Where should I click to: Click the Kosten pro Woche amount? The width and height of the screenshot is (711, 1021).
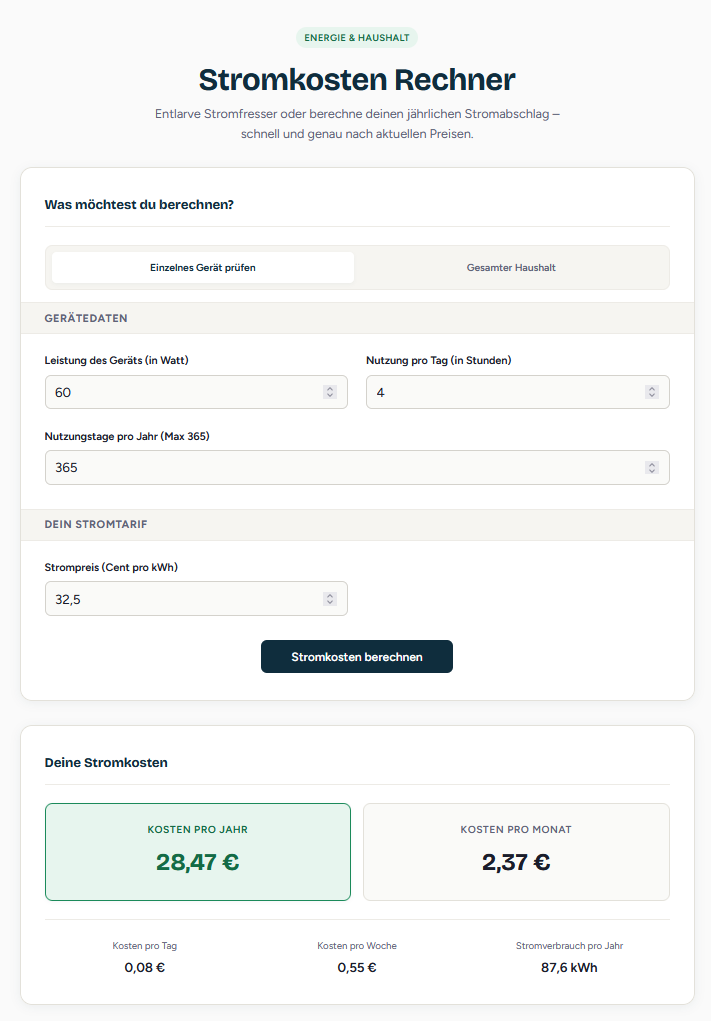tap(357, 967)
